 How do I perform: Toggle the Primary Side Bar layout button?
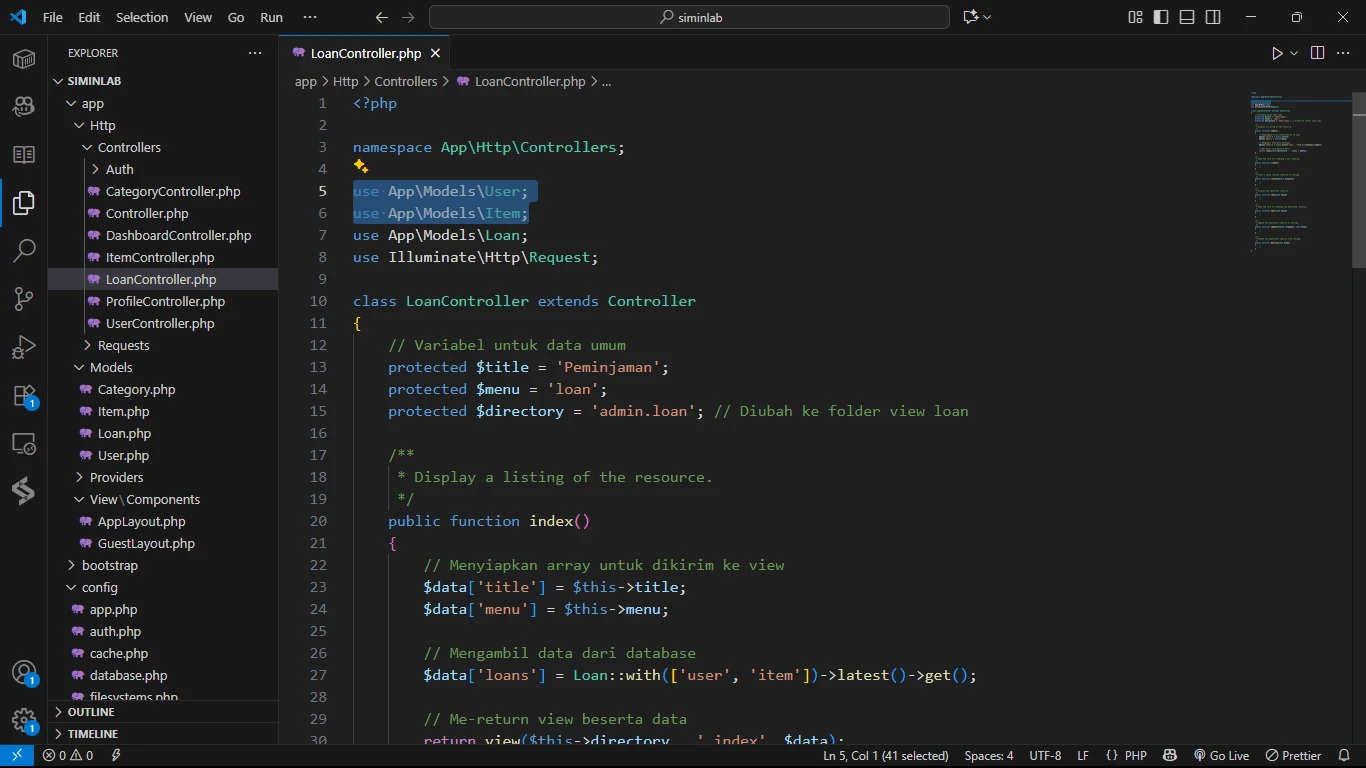click(1161, 17)
